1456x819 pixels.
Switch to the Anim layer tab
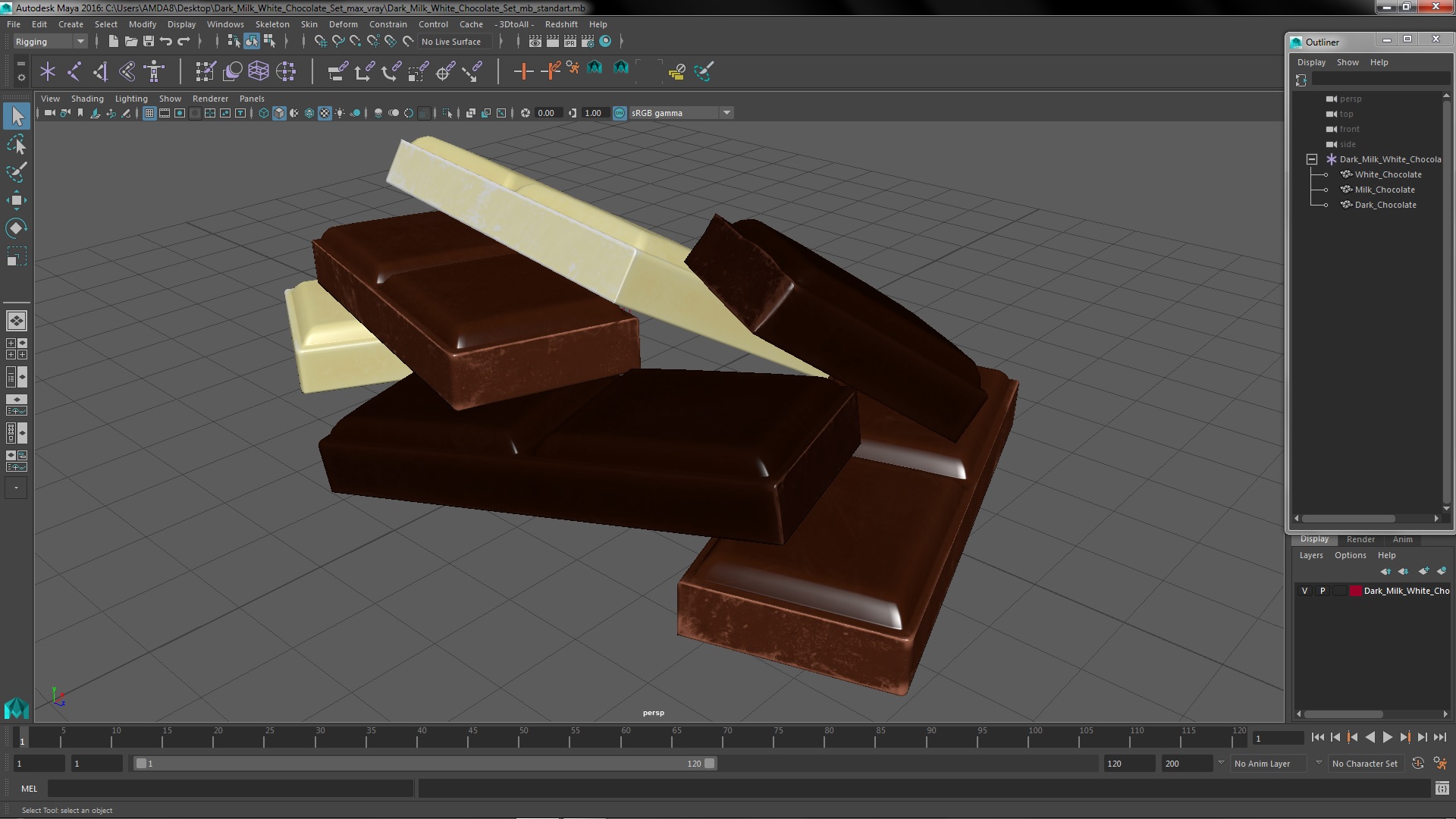coord(1402,539)
